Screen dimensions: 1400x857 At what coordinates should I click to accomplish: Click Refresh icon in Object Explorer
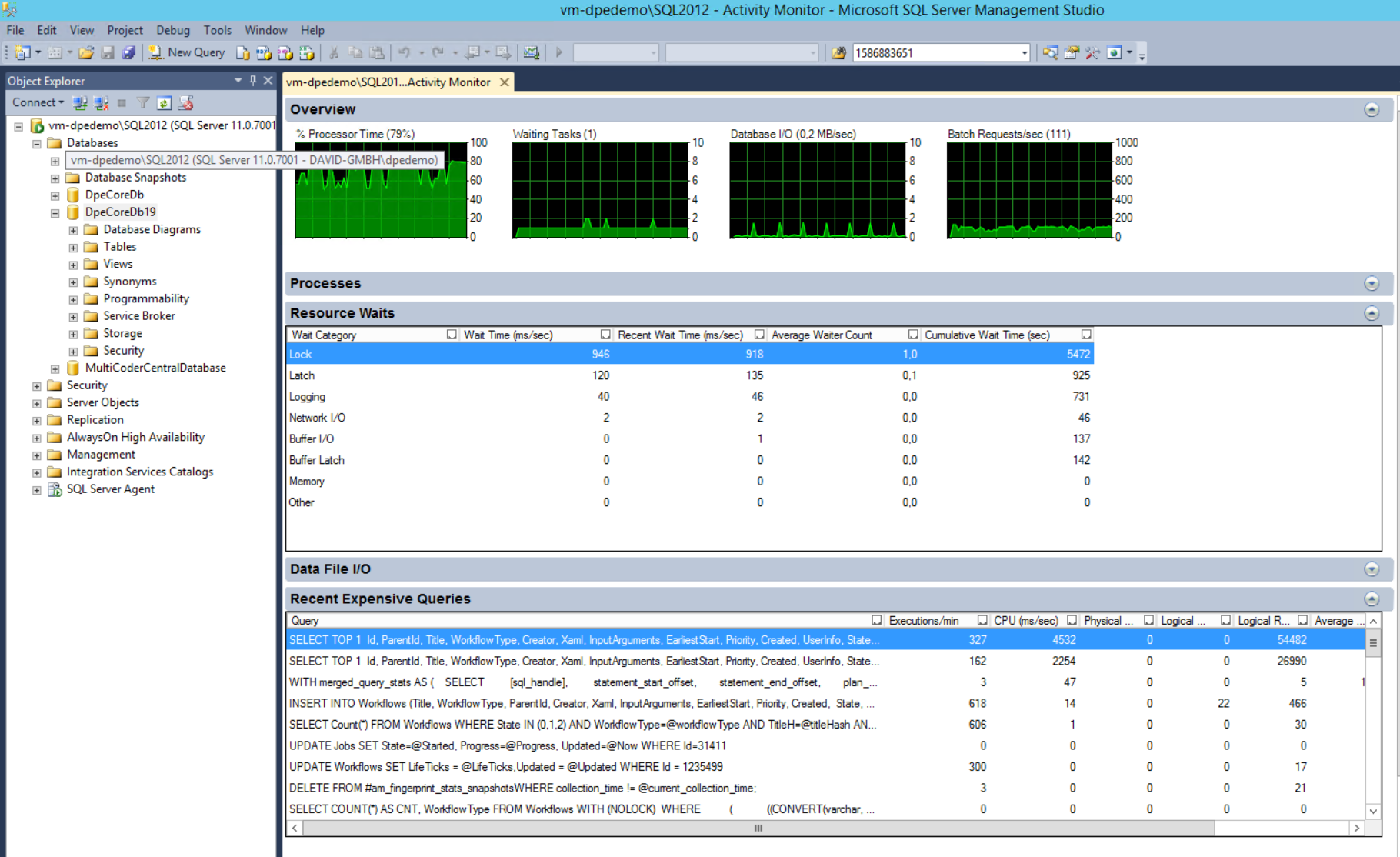point(164,102)
